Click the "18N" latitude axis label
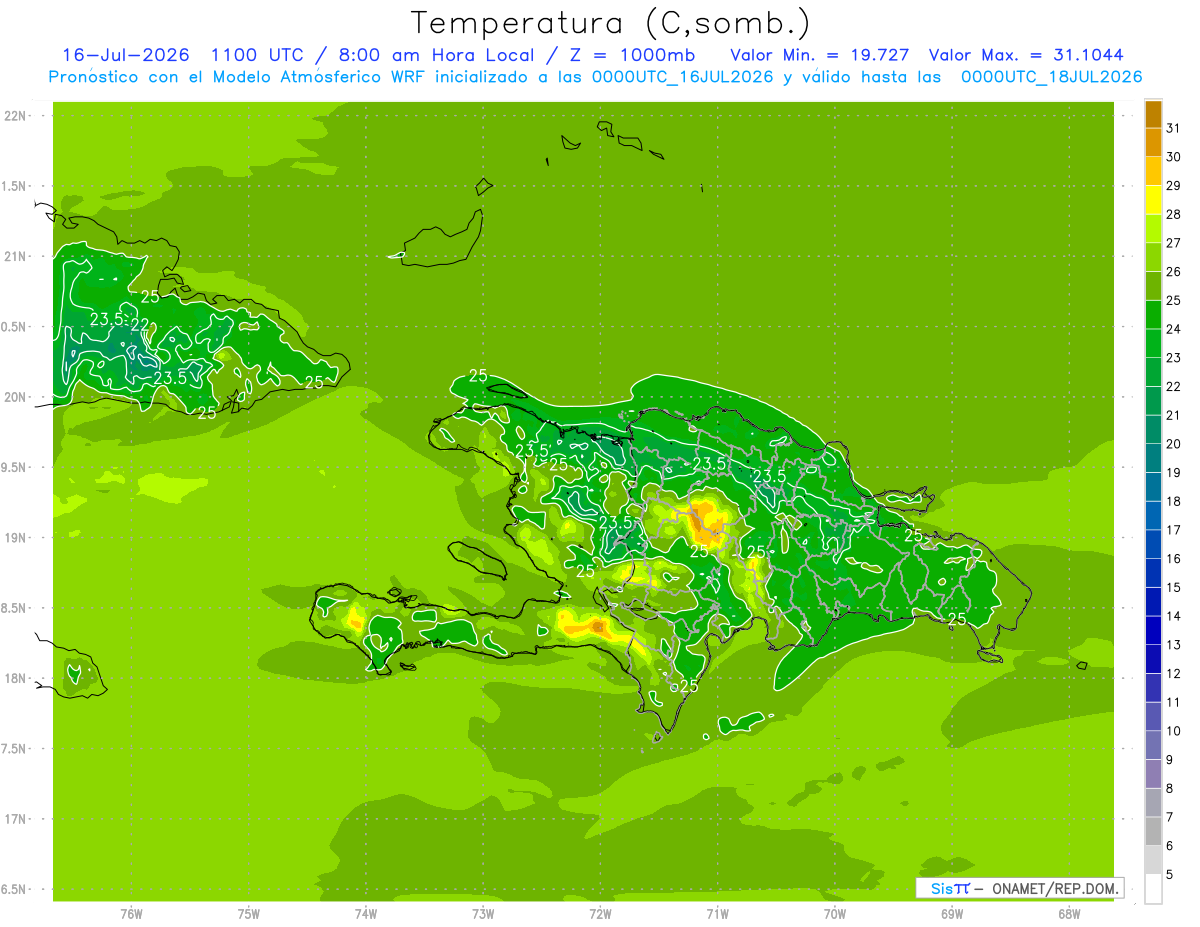The height and width of the screenshot is (927, 1200). click(15, 678)
